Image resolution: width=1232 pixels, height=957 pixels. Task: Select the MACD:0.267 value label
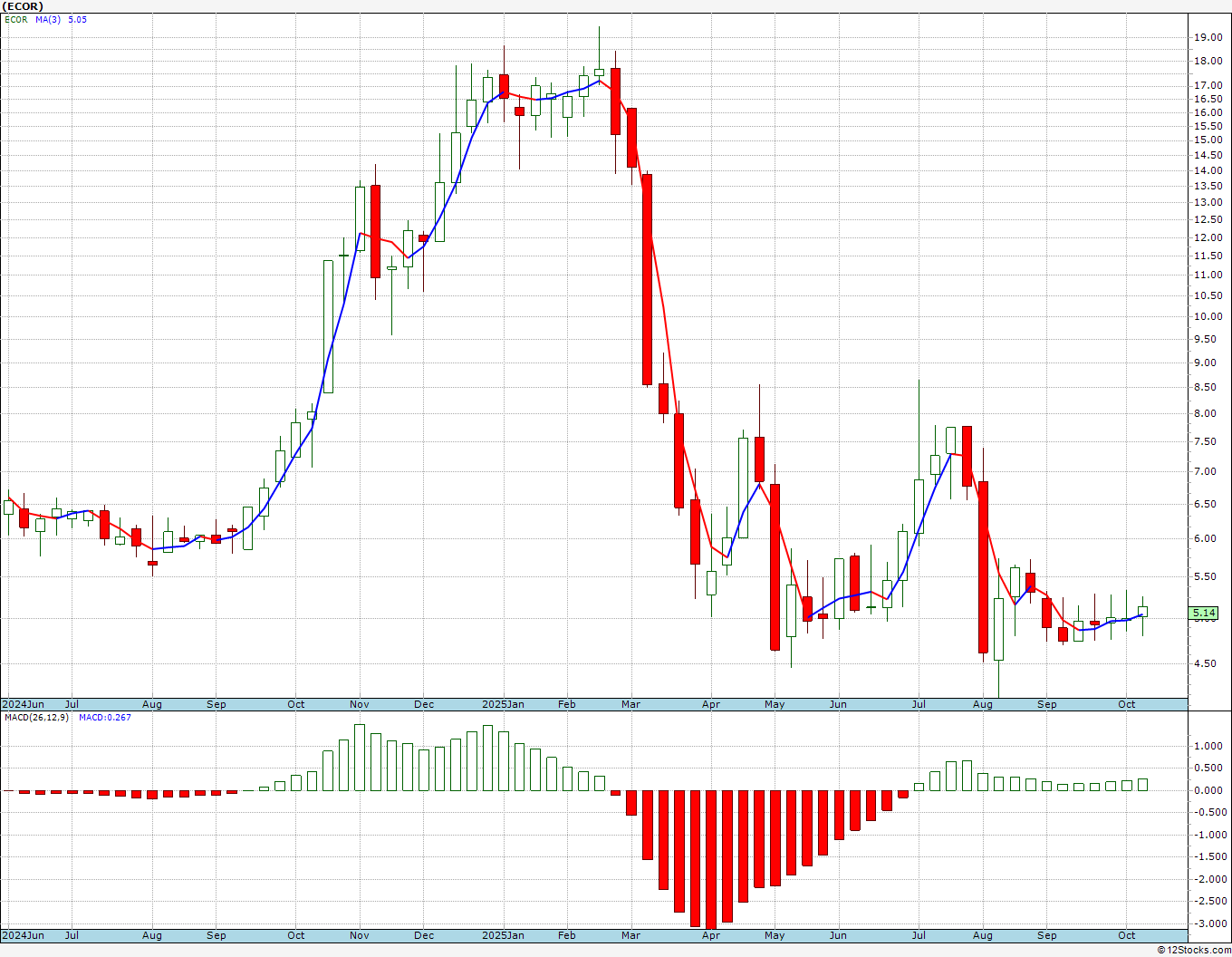pos(104,717)
